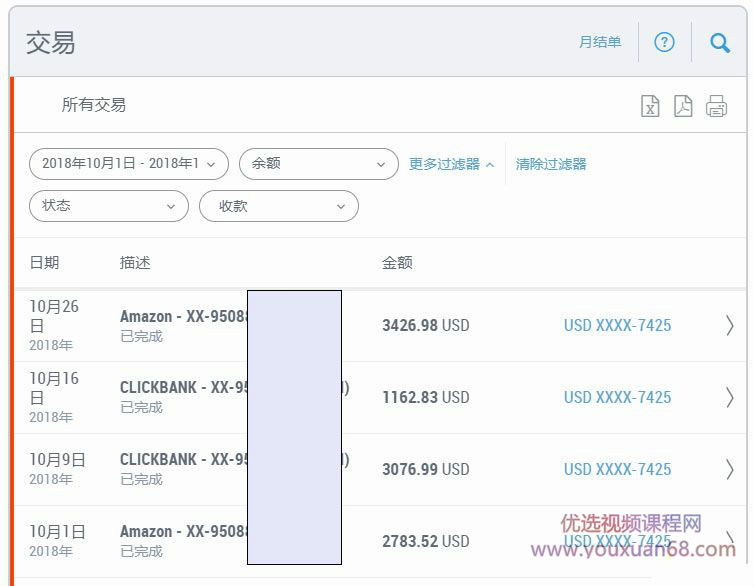Sort by the 金额 amount column header
This screenshot has height=586, width=754.
397,263
